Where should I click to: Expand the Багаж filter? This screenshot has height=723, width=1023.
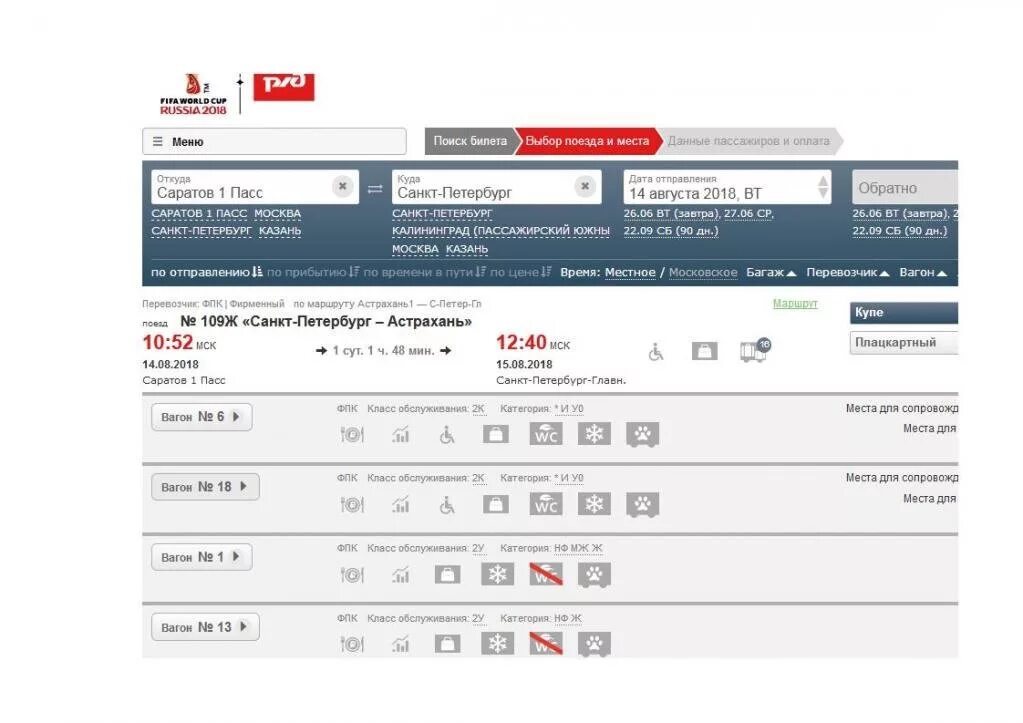(771, 272)
